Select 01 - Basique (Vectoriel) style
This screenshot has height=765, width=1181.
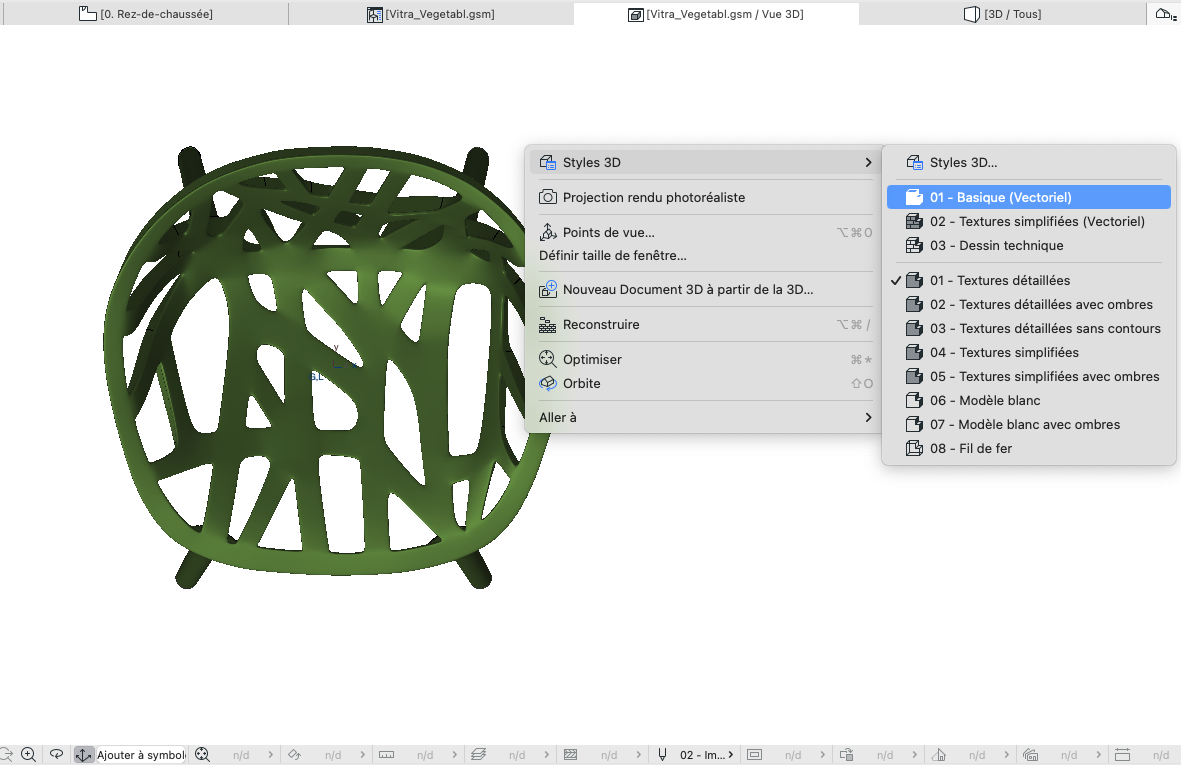pos(1029,197)
